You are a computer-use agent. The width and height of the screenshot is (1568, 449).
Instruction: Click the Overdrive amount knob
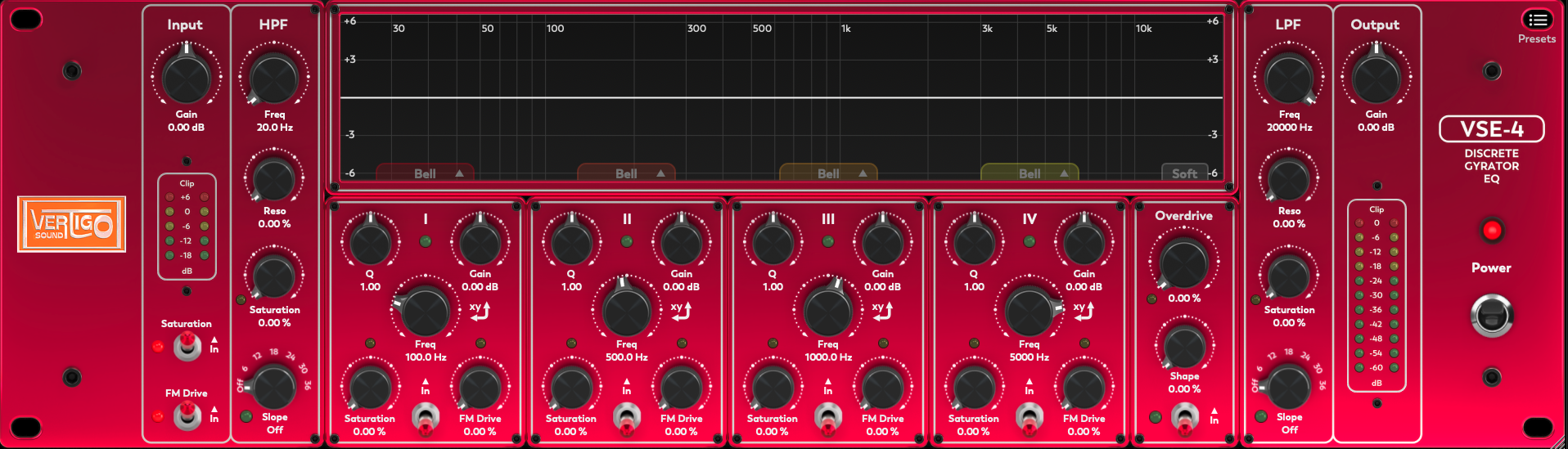[x=1183, y=263]
